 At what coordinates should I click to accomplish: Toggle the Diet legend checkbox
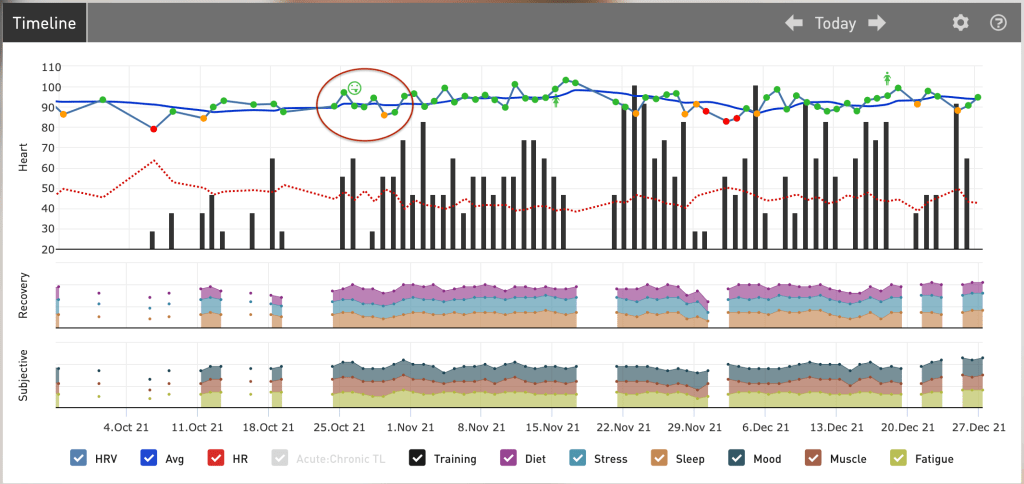[508, 459]
